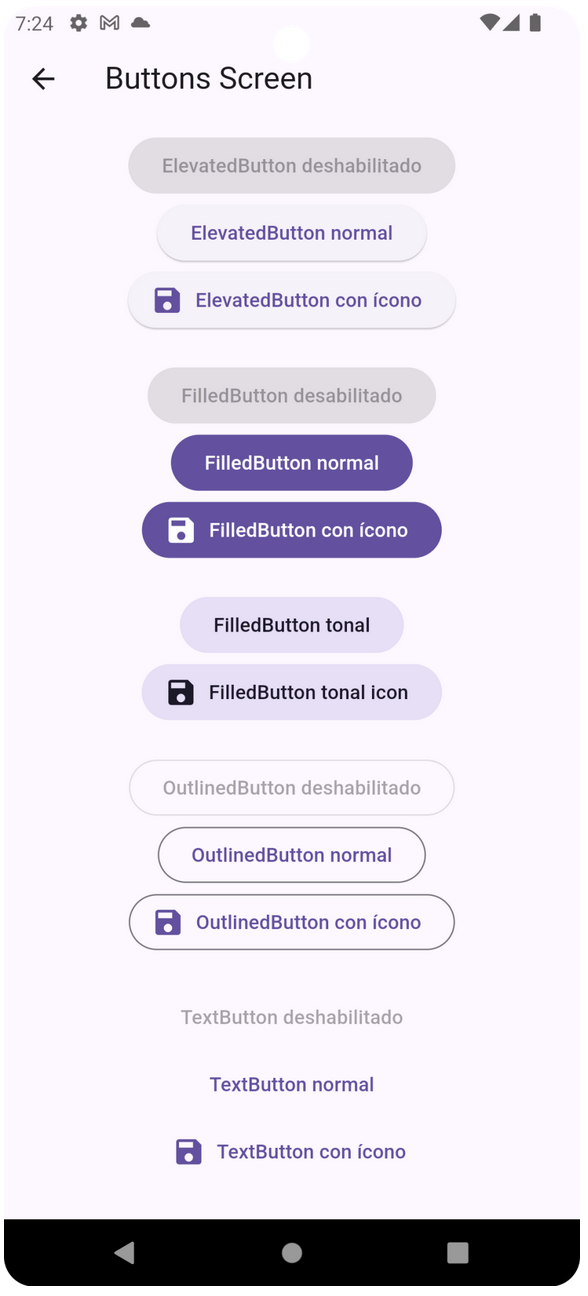This screenshot has height=1296, width=588.
Task: Click ElevatedButton normal
Action: [x=292, y=233]
